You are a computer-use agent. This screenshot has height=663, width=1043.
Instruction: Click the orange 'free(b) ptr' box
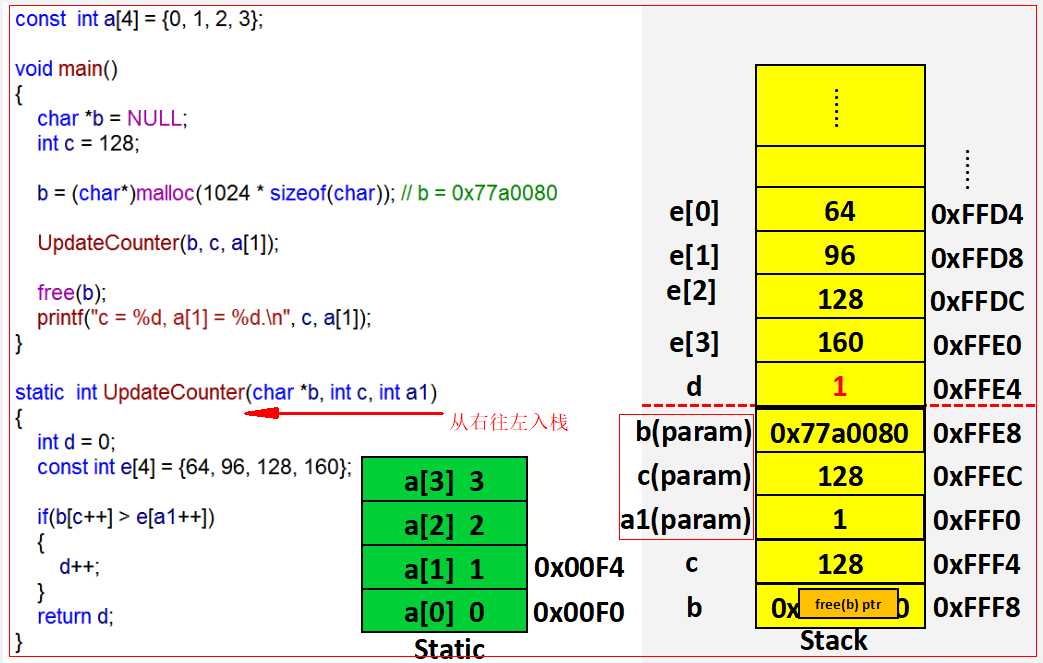pyautogui.click(x=848, y=604)
